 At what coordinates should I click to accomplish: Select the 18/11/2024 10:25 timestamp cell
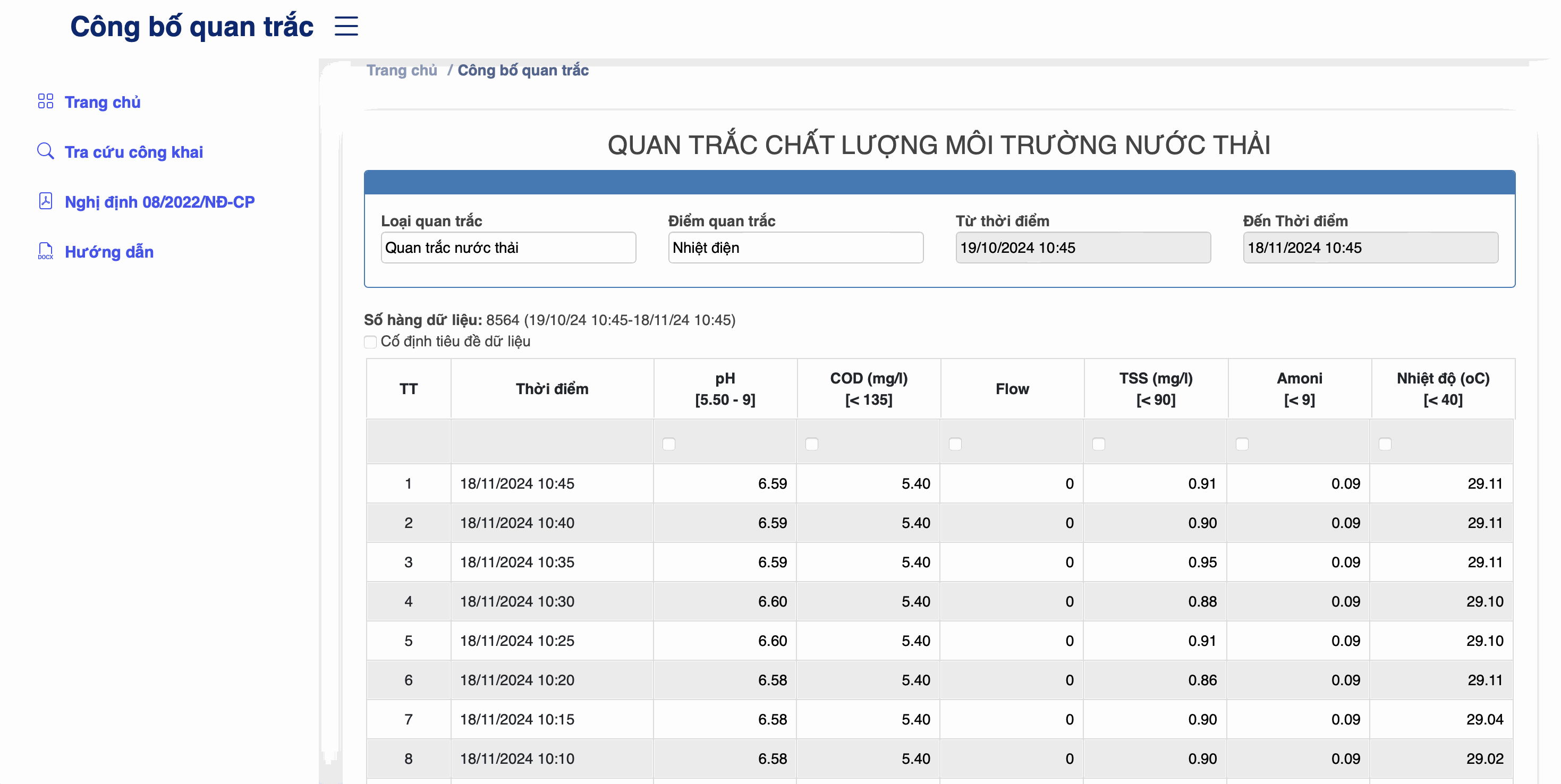pyautogui.click(x=552, y=641)
